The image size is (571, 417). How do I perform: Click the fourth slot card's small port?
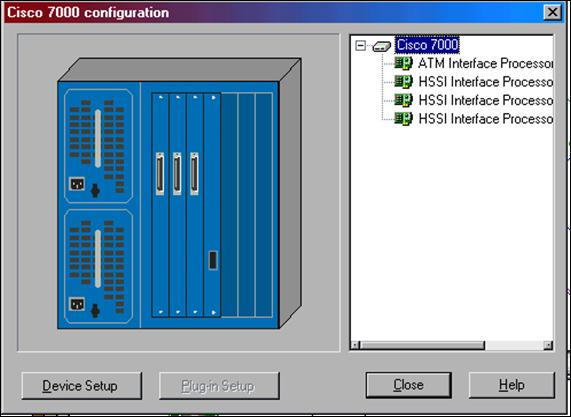tap(213, 260)
